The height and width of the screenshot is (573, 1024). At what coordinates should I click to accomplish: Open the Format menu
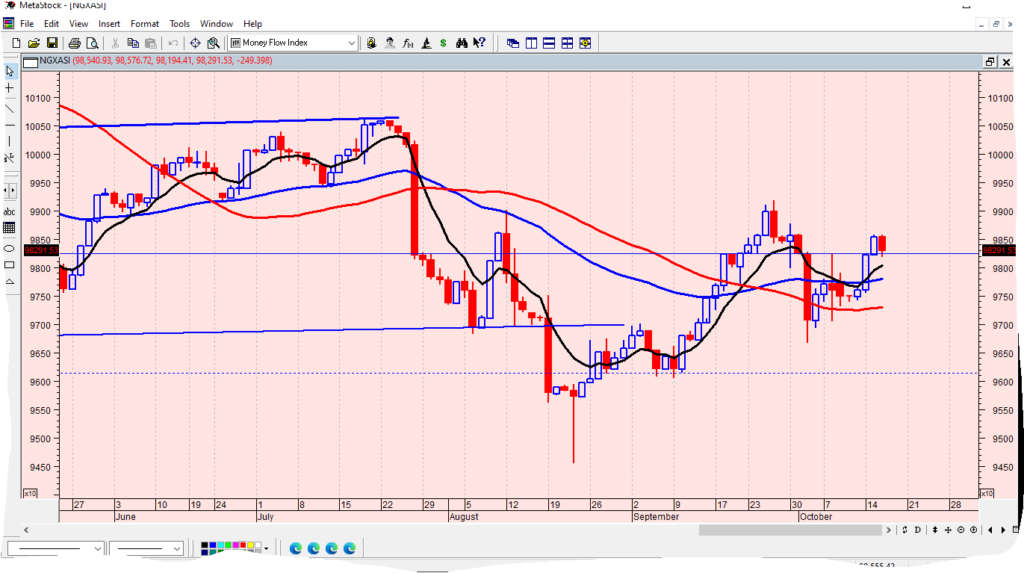(x=144, y=23)
